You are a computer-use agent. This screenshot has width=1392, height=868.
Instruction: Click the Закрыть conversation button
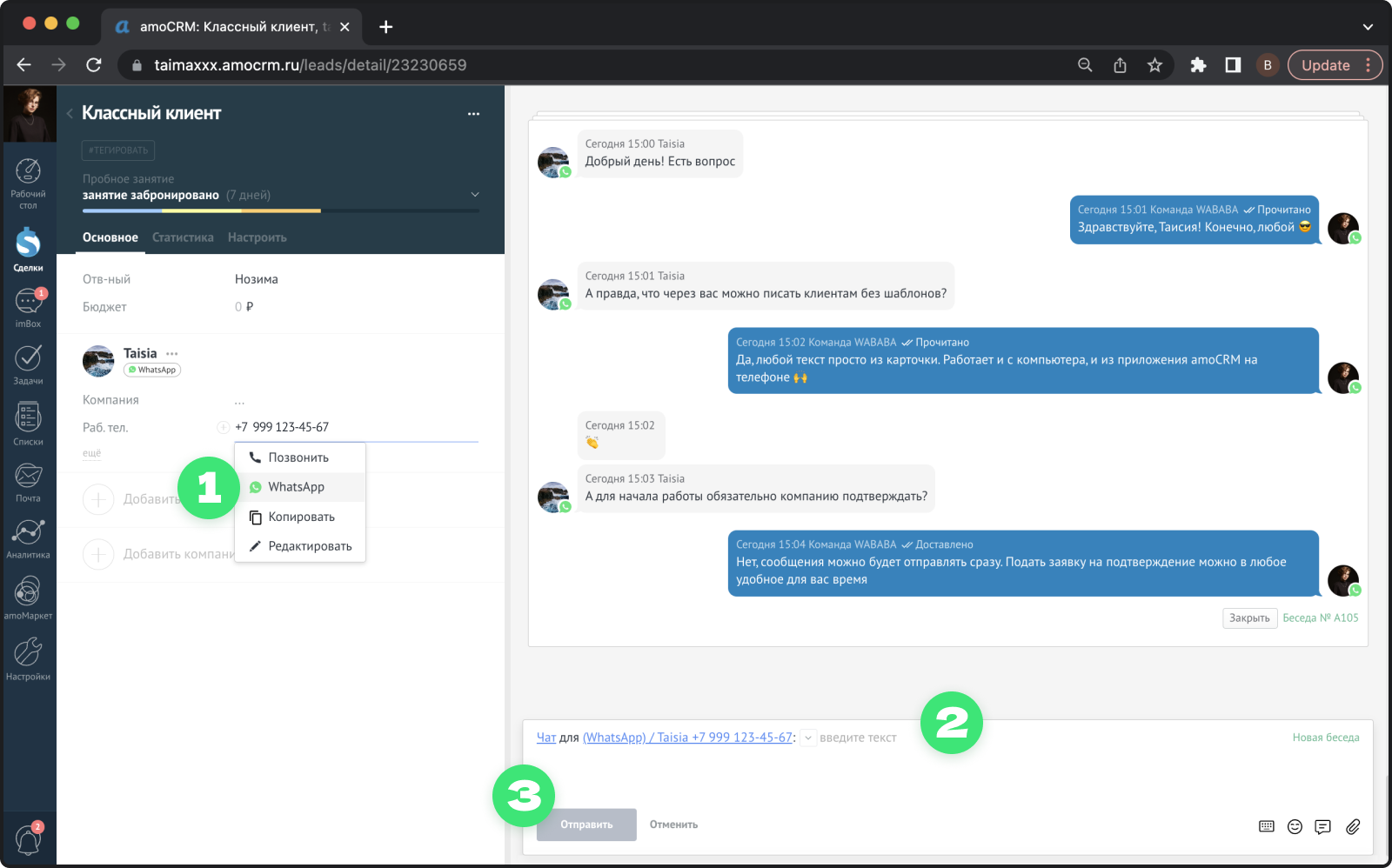1249,618
